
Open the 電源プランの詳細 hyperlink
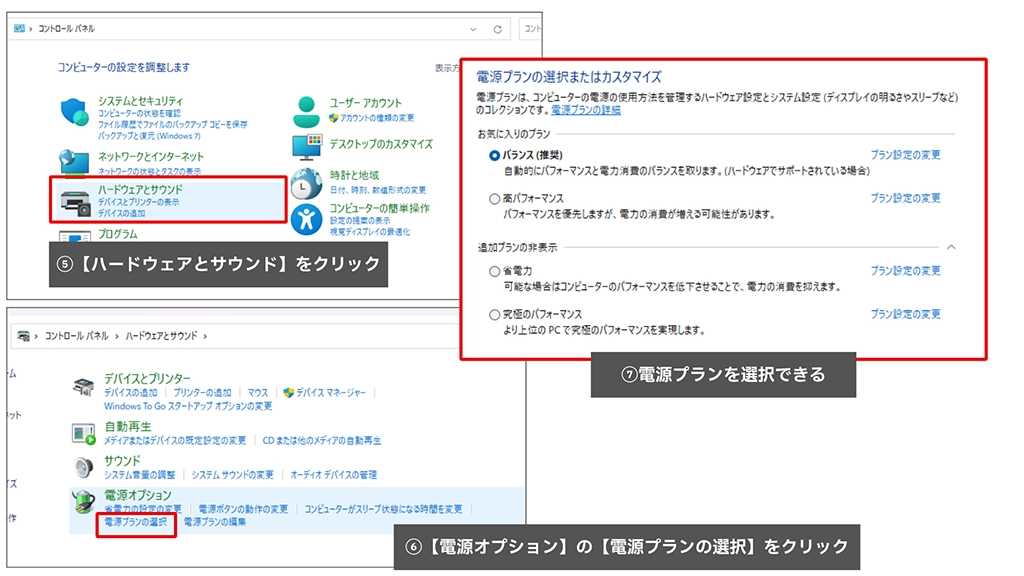click(x=586, y=110)
